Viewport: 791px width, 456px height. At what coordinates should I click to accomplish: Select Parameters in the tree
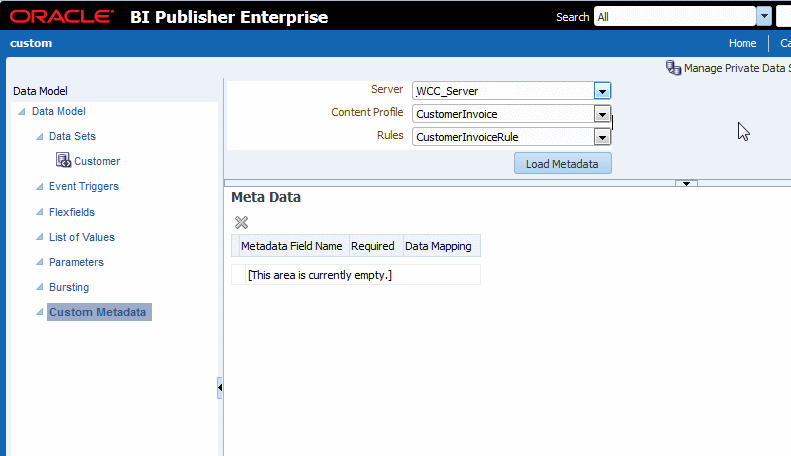pos(76,262)
